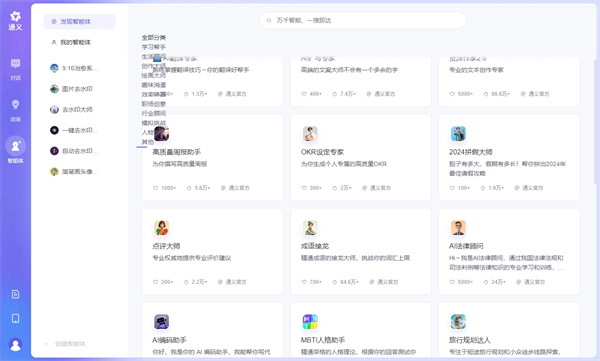Select the 其他 category
600x361 pixels.
[148, 142]
